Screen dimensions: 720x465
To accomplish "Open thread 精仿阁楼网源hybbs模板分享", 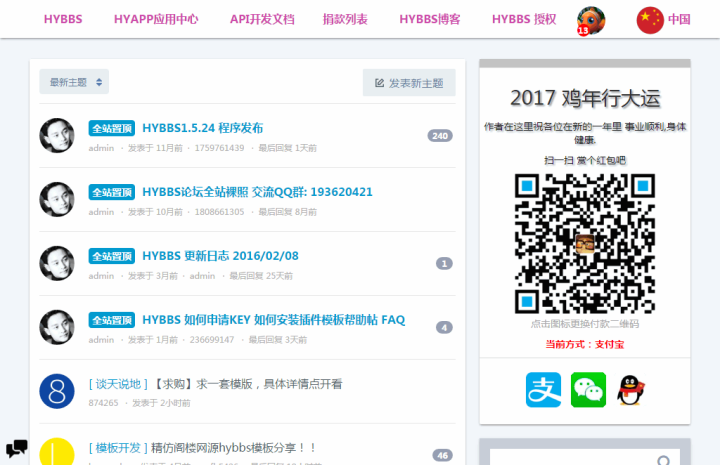I will pyautogui.click(x=233, y=448).
